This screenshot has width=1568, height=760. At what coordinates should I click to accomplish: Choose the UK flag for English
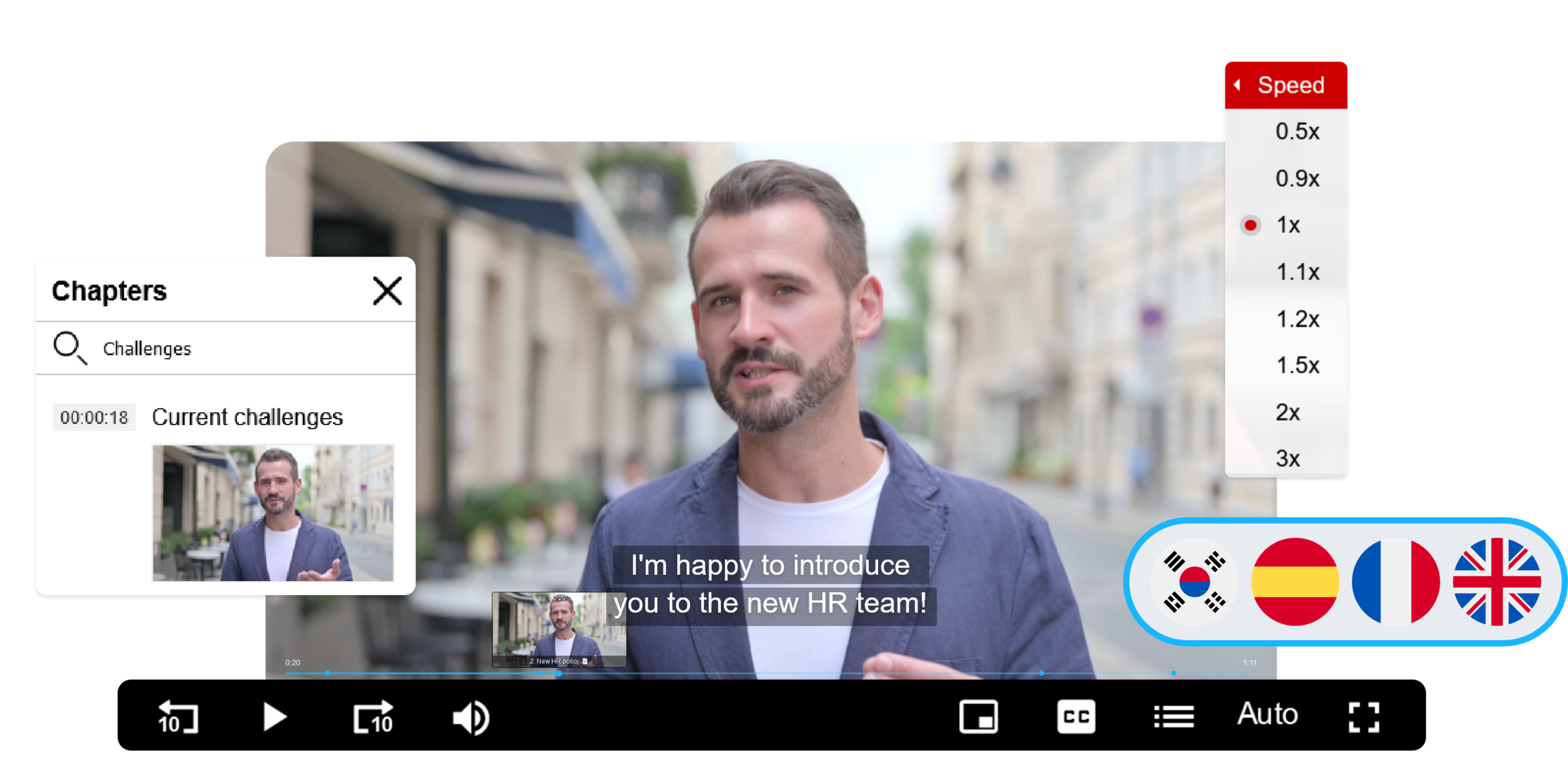(x=1496, y=581)
